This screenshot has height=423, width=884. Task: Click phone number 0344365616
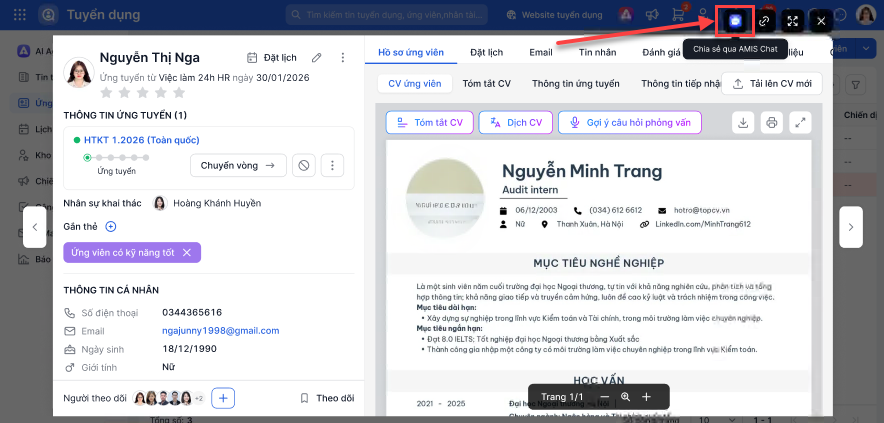point(192,312)
